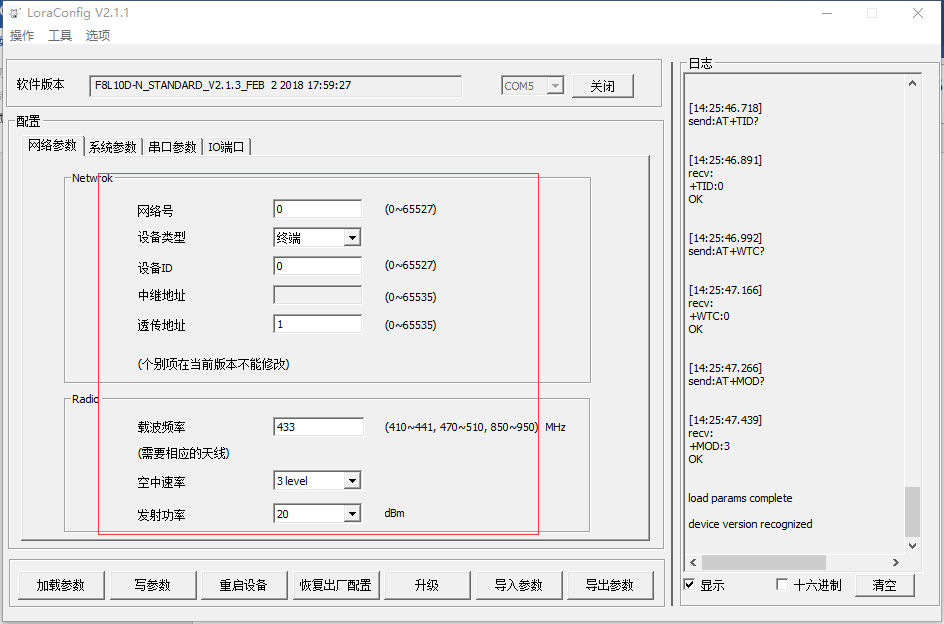Viewport: 944px width, 624px height.
Task: Click the LoraConfig app icon in title bar
Action: [x=15, y=13]
